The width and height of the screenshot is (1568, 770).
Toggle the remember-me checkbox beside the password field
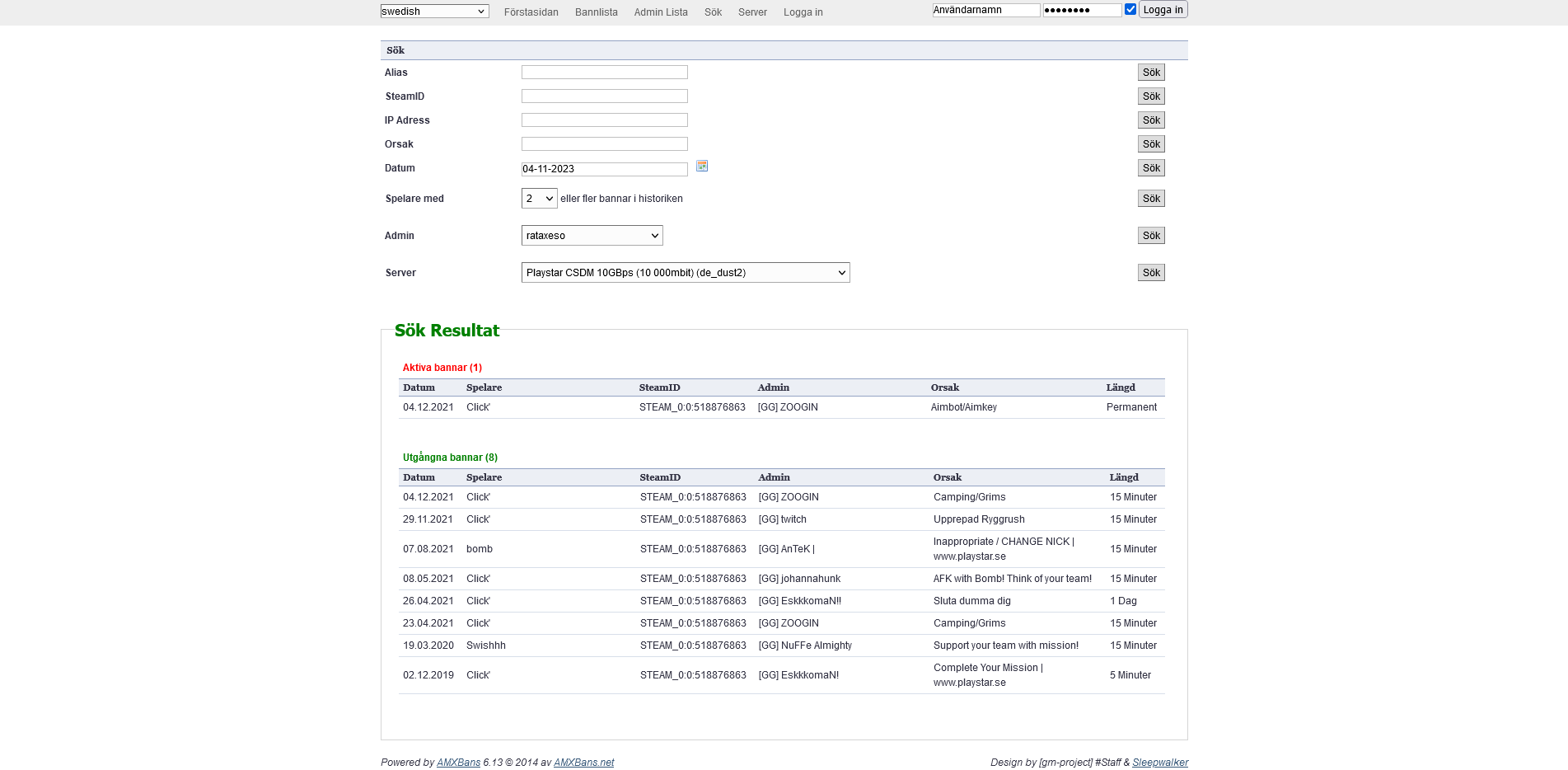(x=1130, y=10)
